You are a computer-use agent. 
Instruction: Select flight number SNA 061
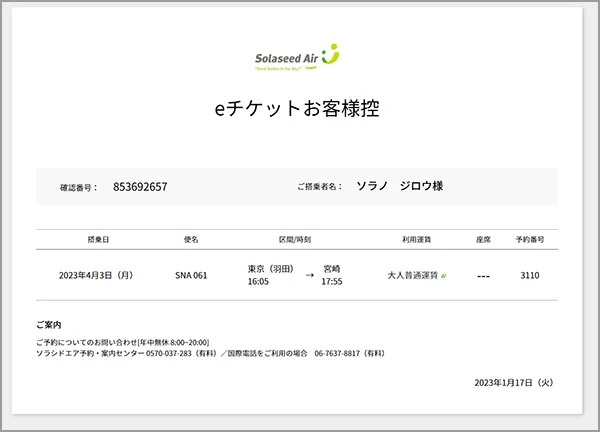pyautogui.click(x=191, y=275)
